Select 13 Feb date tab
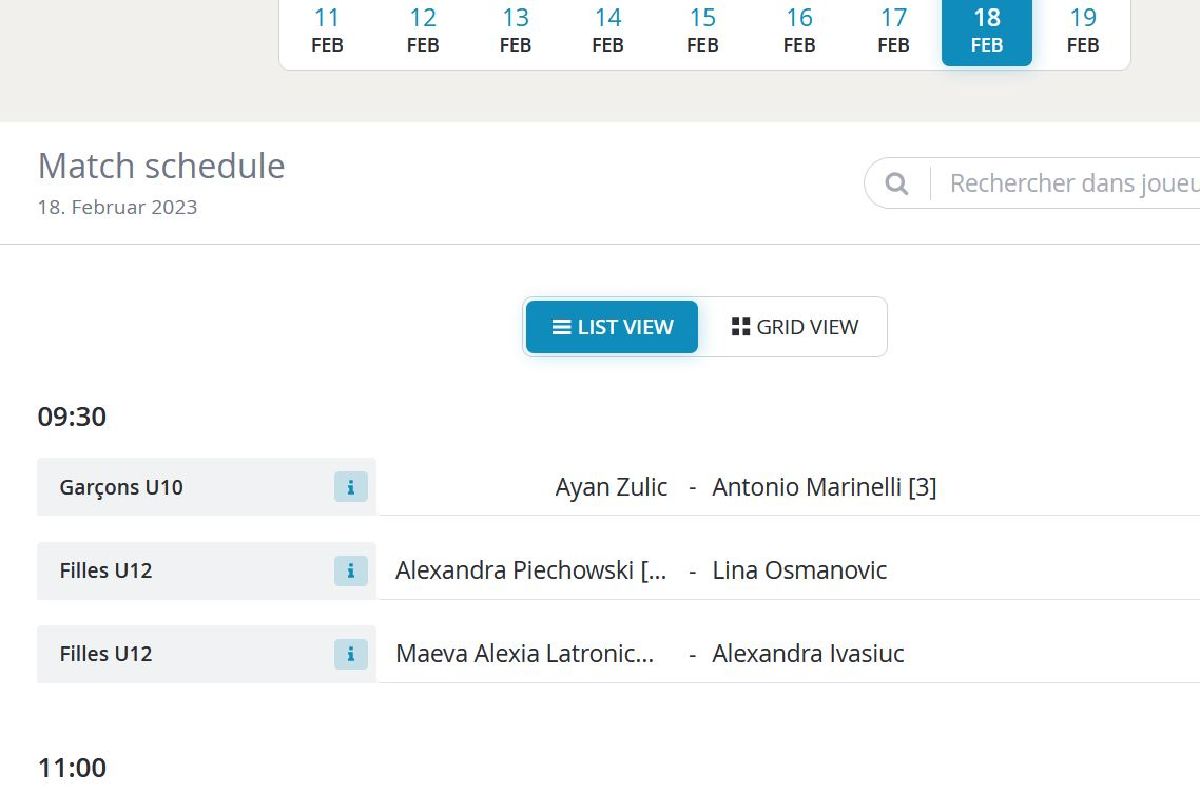This screenshot has width=1200, height=793. point(515,30)
